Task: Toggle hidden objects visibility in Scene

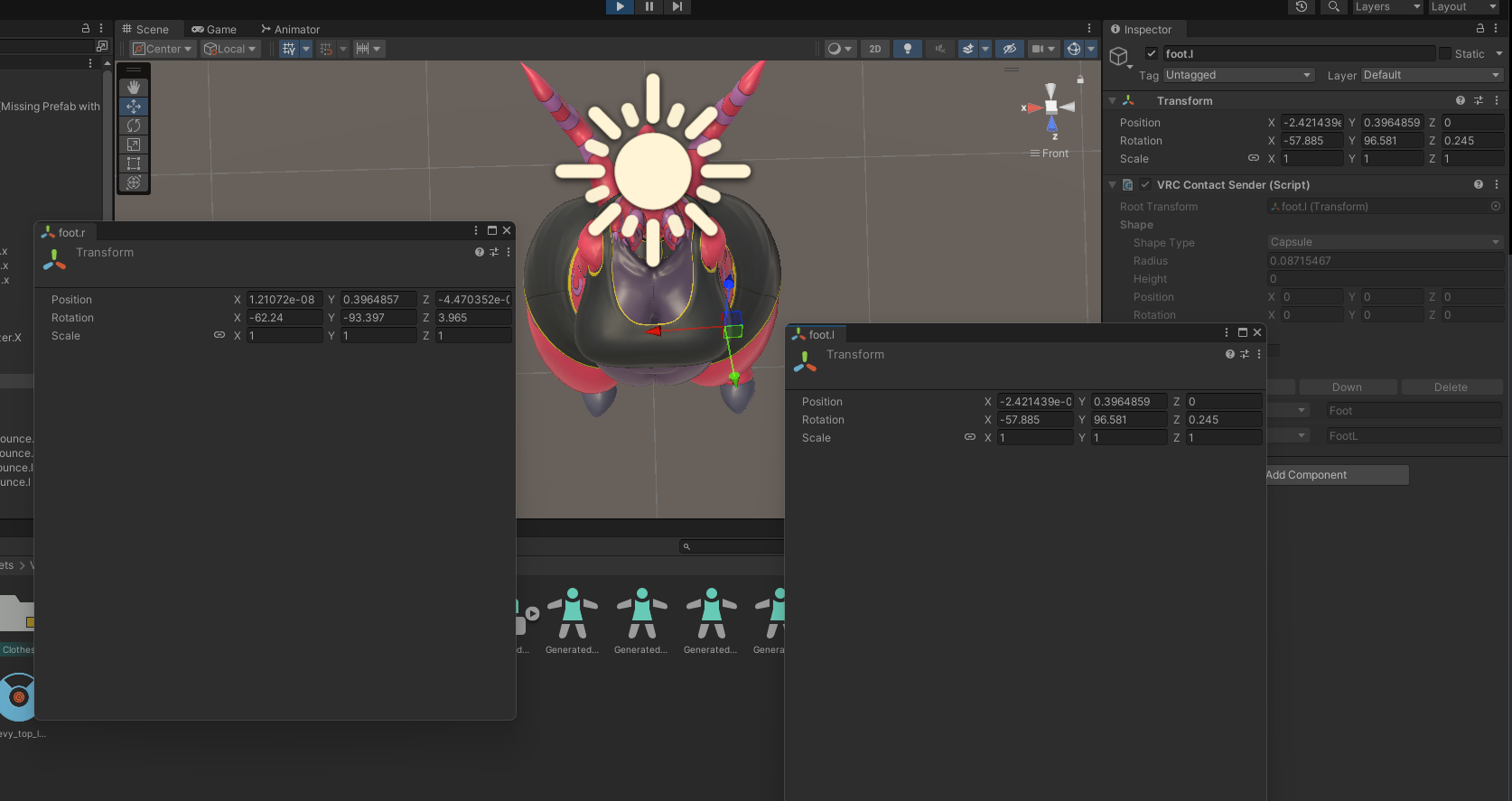Action: (1010, 49)
